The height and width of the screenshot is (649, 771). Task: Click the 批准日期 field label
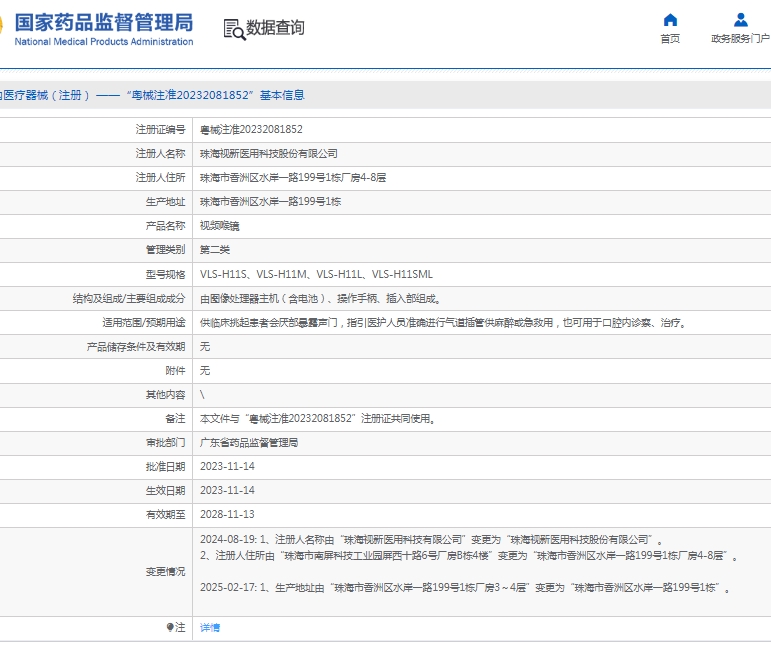point(165,467)
